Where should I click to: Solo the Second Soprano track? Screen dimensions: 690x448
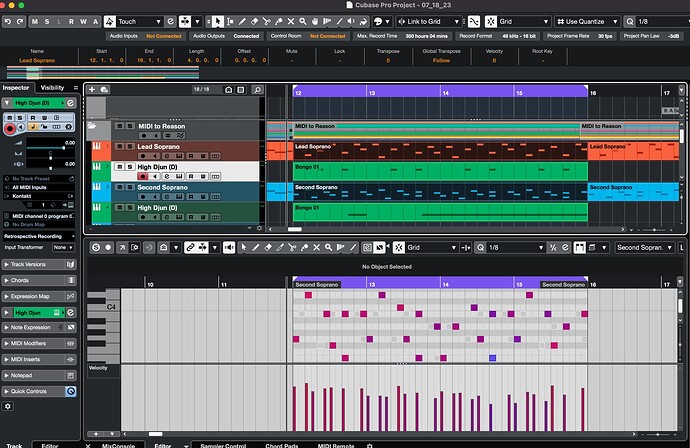(128, 189)
